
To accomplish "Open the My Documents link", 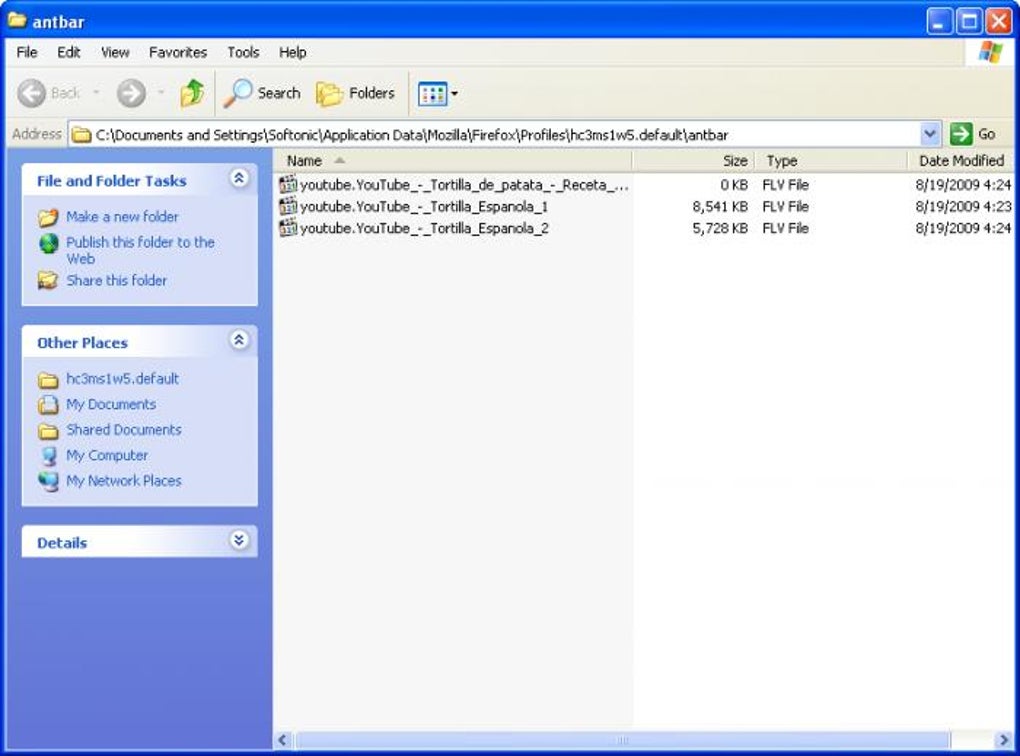I will pyautogui.click(x=111, y=404).
